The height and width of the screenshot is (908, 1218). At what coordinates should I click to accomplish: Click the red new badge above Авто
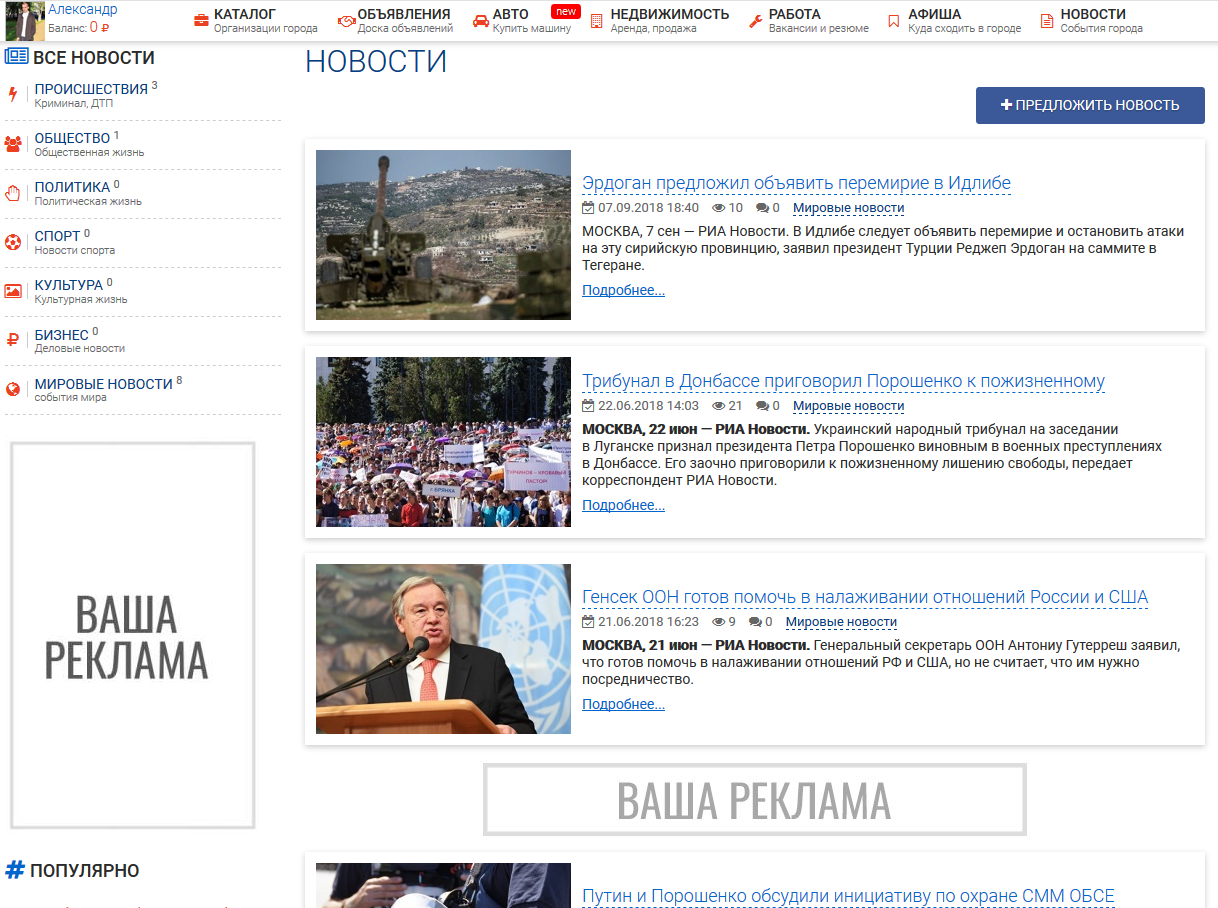pyautogui.click(x=566, y=12)
